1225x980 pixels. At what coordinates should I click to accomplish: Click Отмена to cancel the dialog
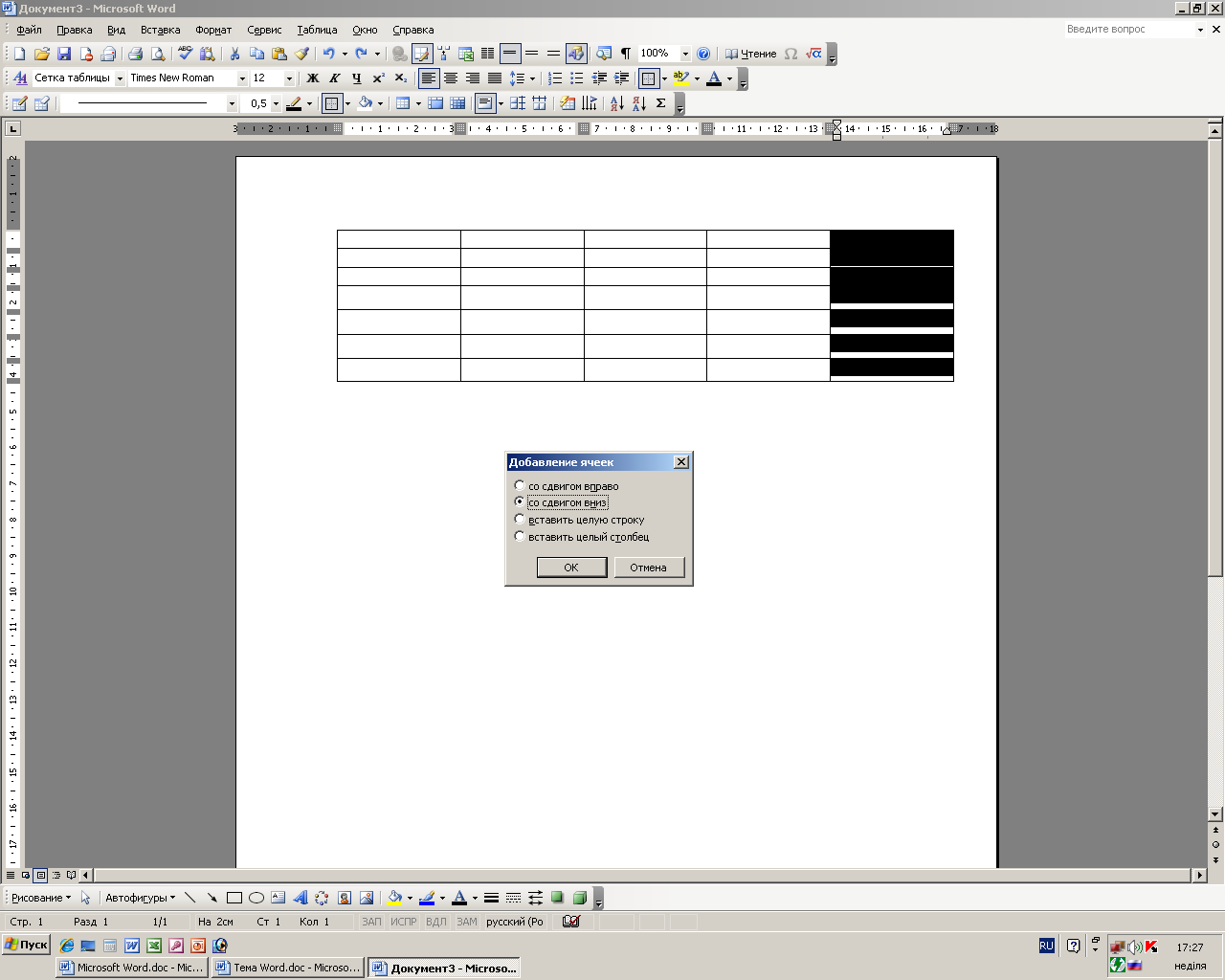pos(649,568)
